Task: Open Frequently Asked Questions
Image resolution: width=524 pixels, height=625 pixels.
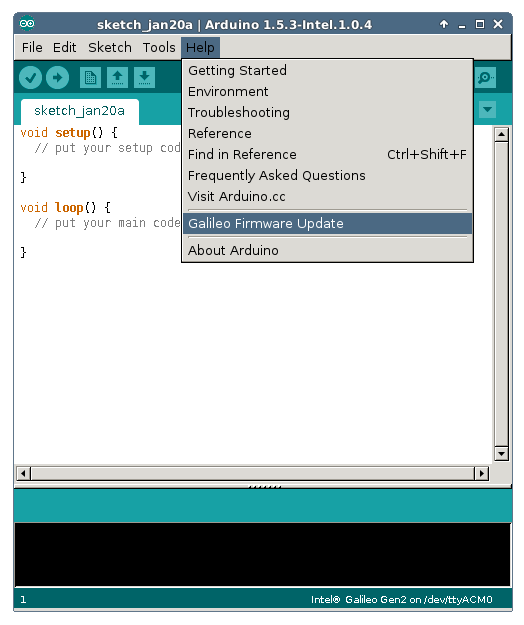Action: tap(328, 175)
